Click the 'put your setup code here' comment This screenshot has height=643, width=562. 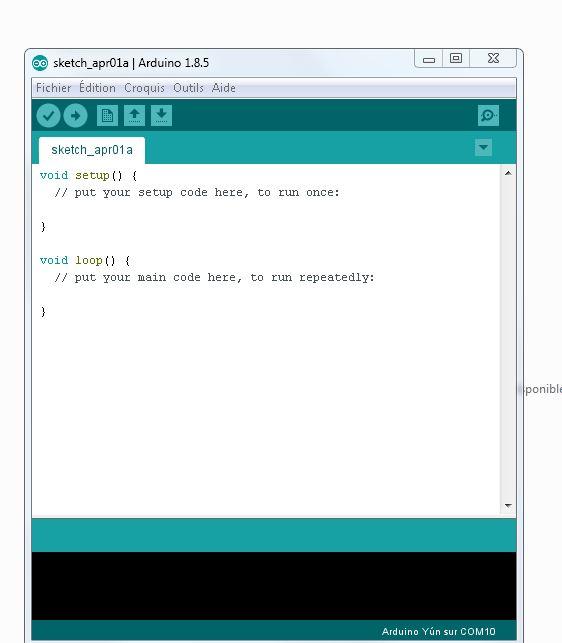pos(197,192)
